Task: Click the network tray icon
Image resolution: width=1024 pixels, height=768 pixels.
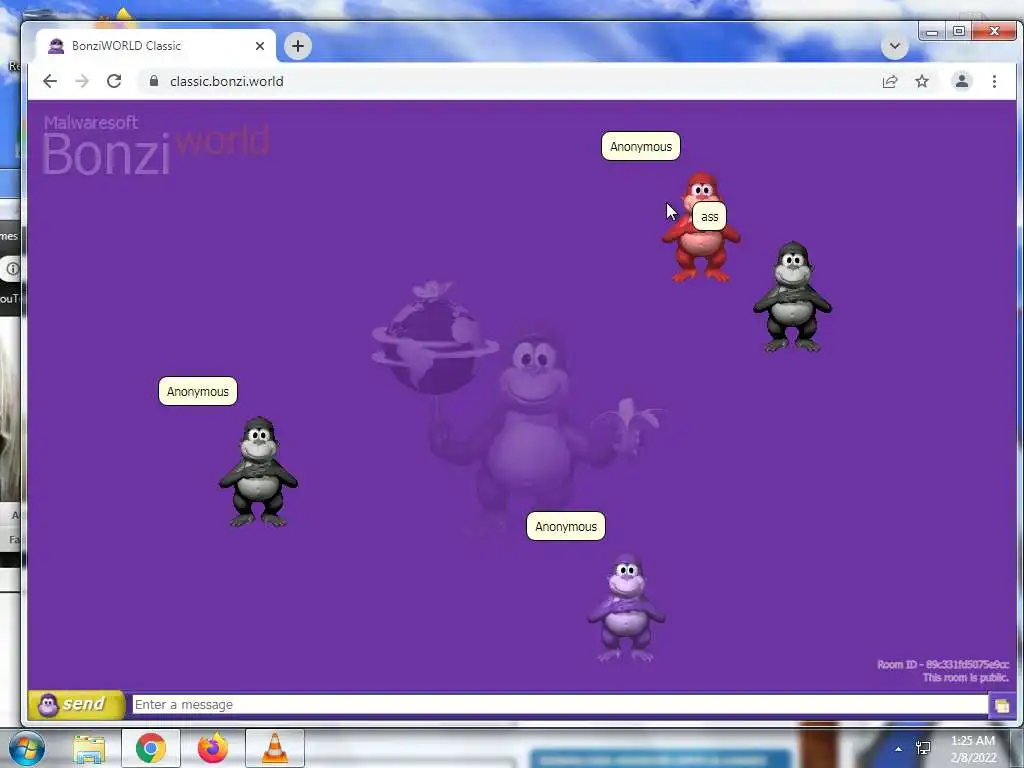Action: click(923, 748)
